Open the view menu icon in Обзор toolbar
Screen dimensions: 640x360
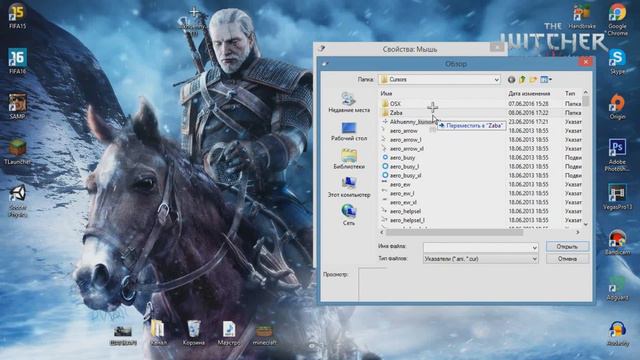coord(546,80)
